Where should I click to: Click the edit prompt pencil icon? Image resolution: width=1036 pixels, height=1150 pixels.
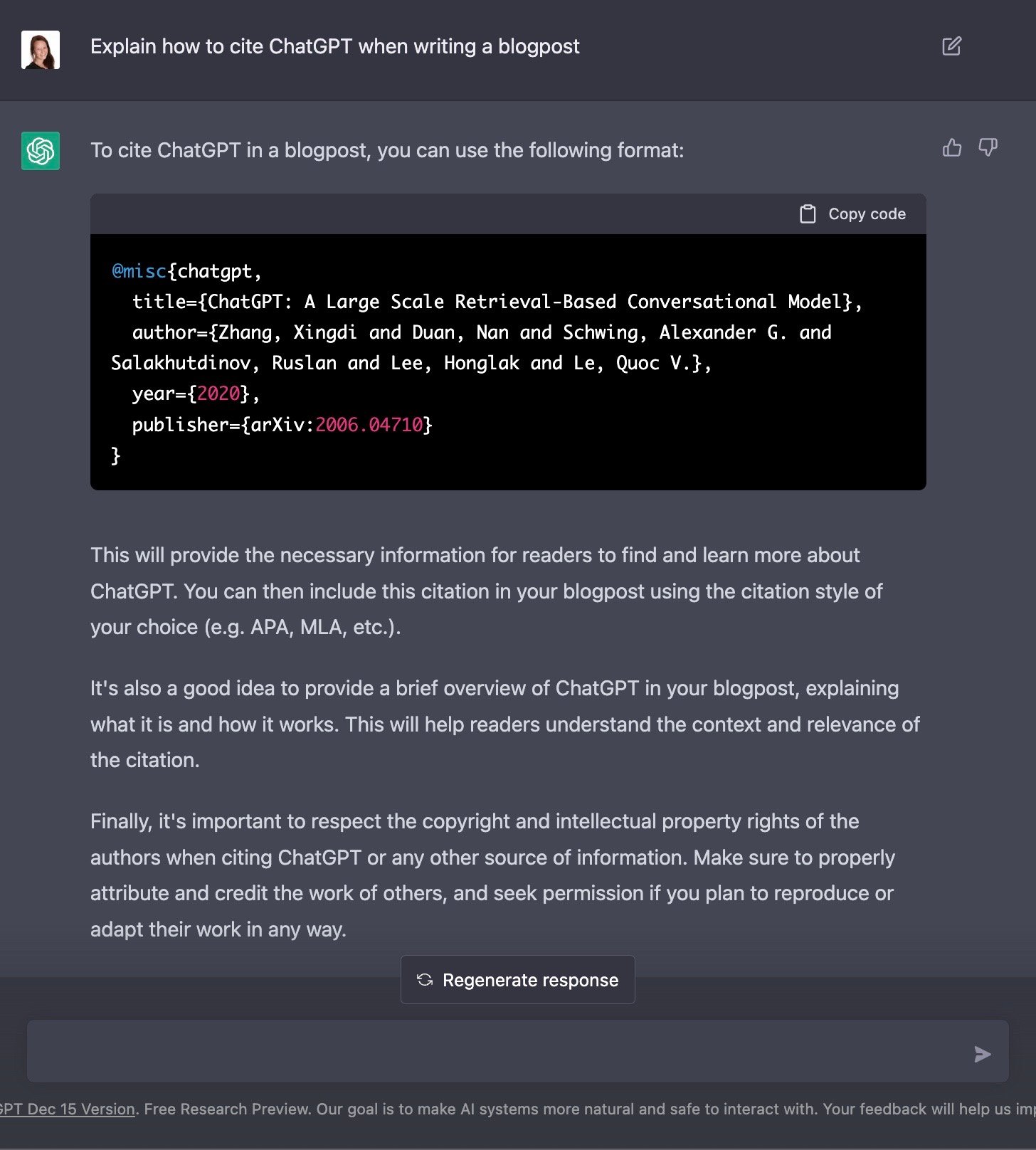pyautogui.click(x=951, y=46)
